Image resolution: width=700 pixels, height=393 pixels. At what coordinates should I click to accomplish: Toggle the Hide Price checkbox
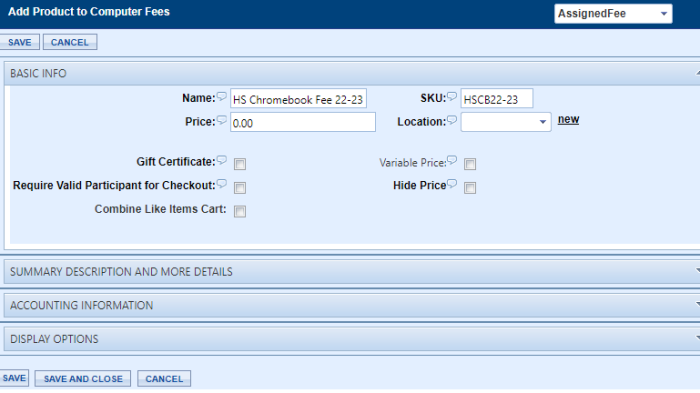point(470,188)
